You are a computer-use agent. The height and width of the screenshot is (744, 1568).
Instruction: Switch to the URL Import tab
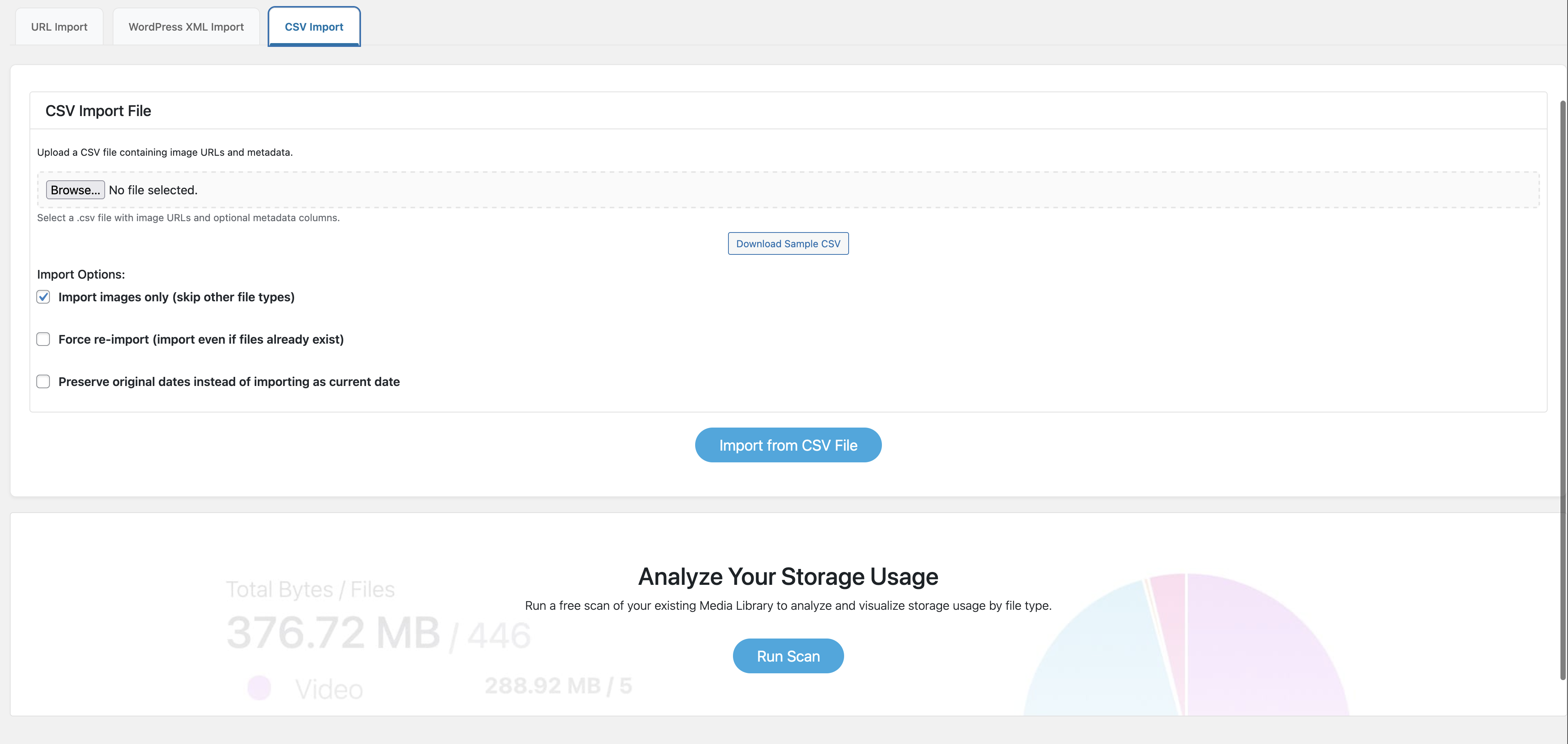59,26
